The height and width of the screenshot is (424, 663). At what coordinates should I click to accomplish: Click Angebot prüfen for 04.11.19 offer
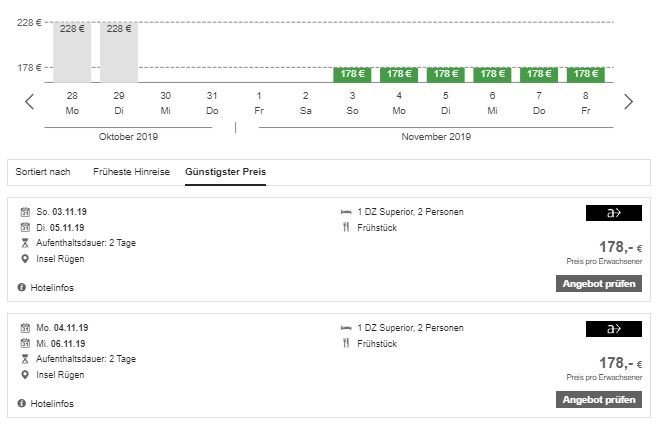[599, 399]
